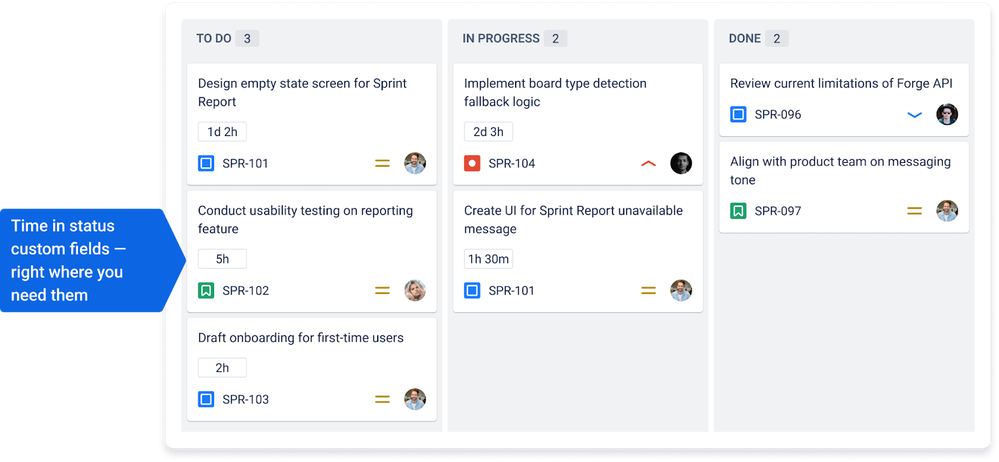Click the high priority arrow on SPR-104
This screenshot has height=462, width=999.
point(648,164)
